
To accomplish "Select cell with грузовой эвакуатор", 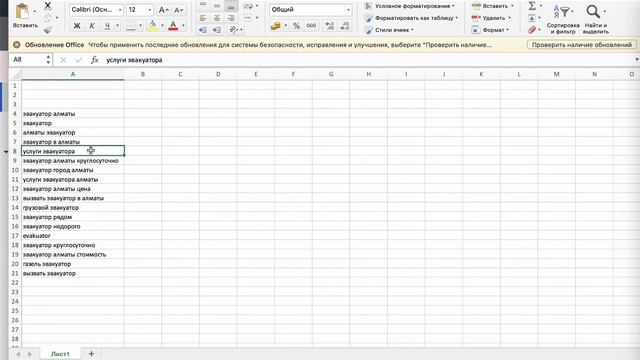I will tap(73, 207).
